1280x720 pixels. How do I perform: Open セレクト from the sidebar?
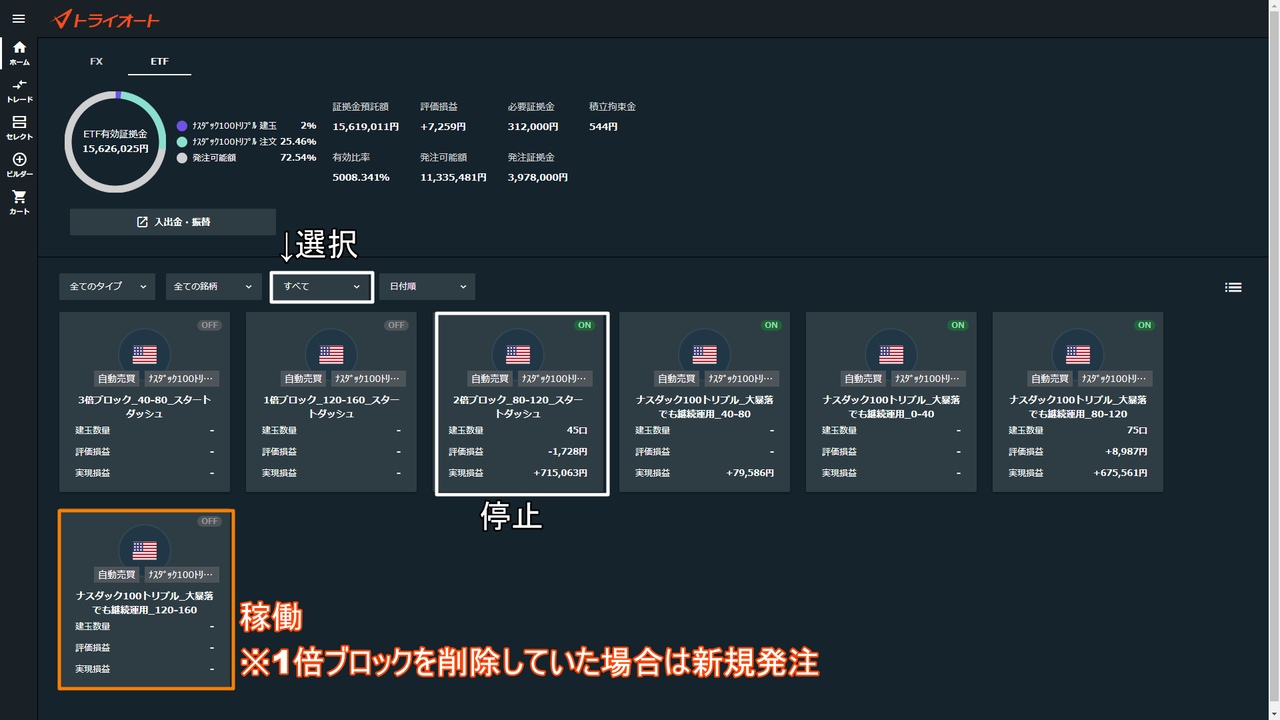coord(19,127)
